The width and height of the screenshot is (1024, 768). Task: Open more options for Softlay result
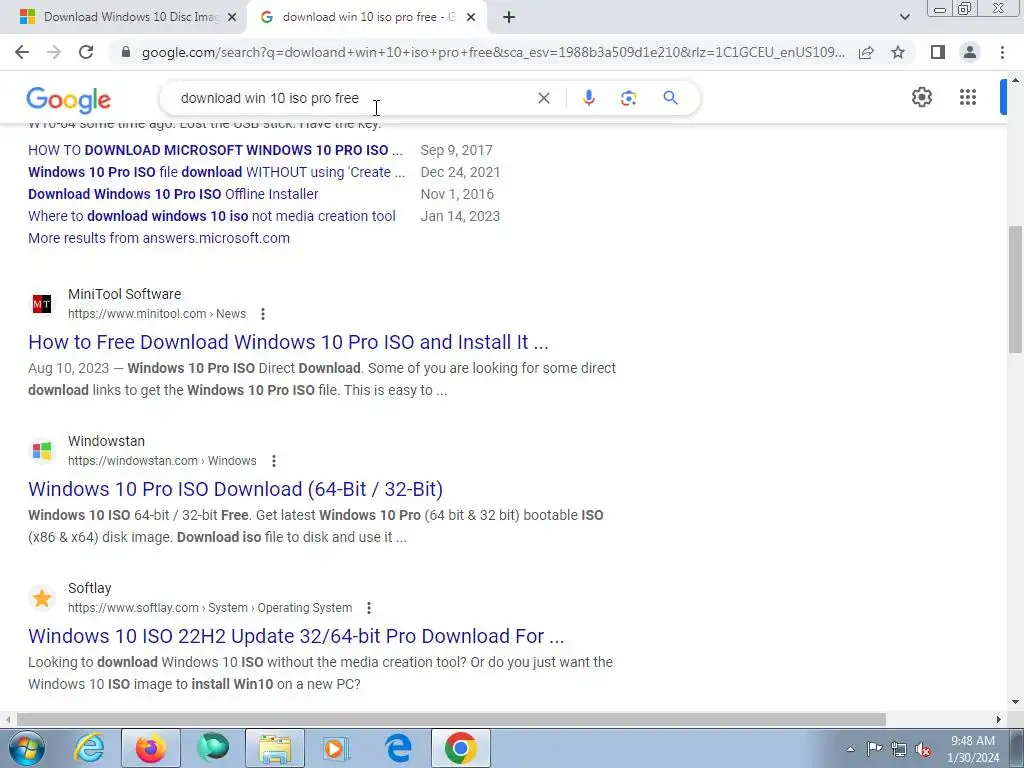tap(369, 608)
